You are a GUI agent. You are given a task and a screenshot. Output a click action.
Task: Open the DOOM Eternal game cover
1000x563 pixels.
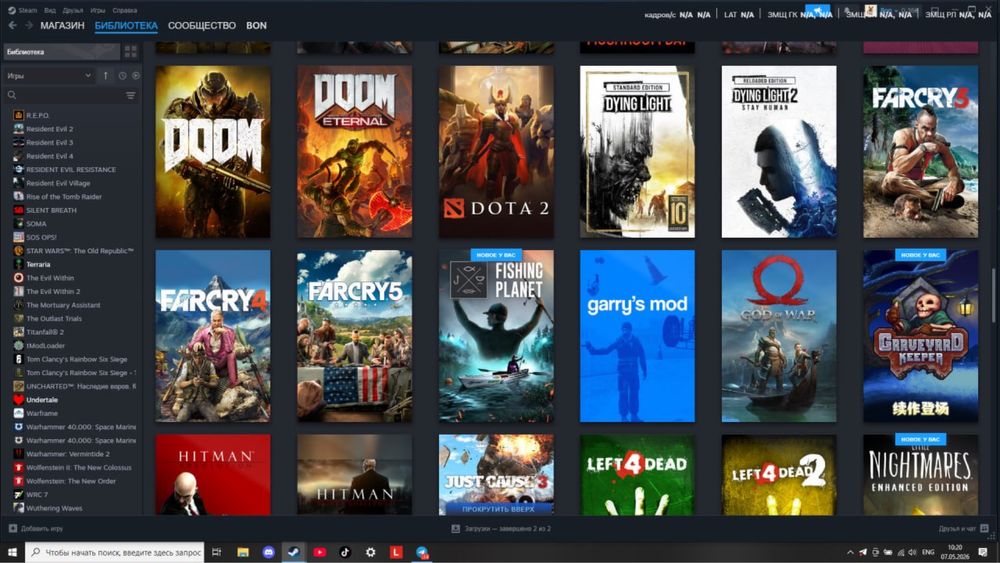(355, 152)
